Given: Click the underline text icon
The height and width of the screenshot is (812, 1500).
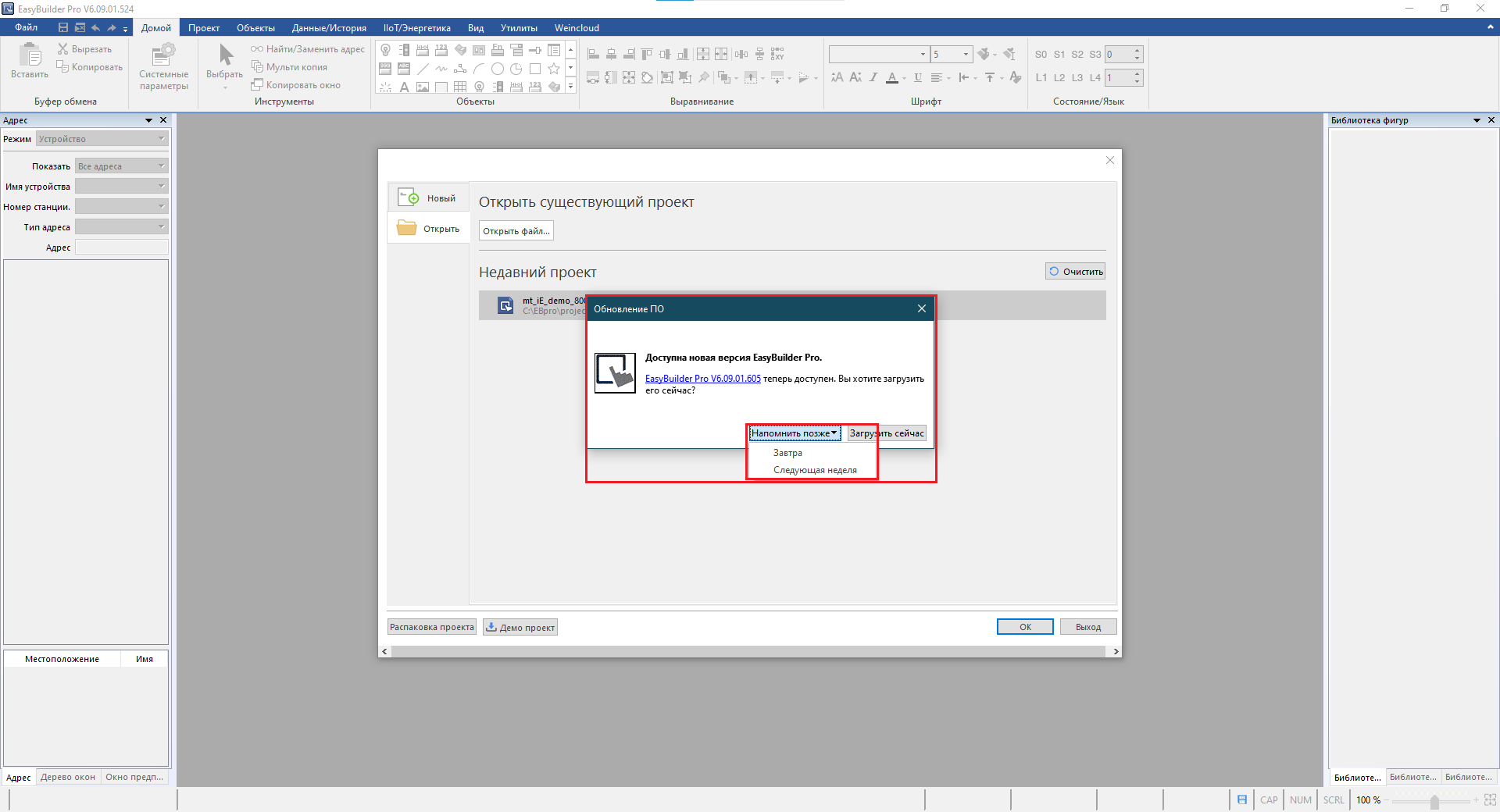Looking at the screenshot, I should pos(918,77).
